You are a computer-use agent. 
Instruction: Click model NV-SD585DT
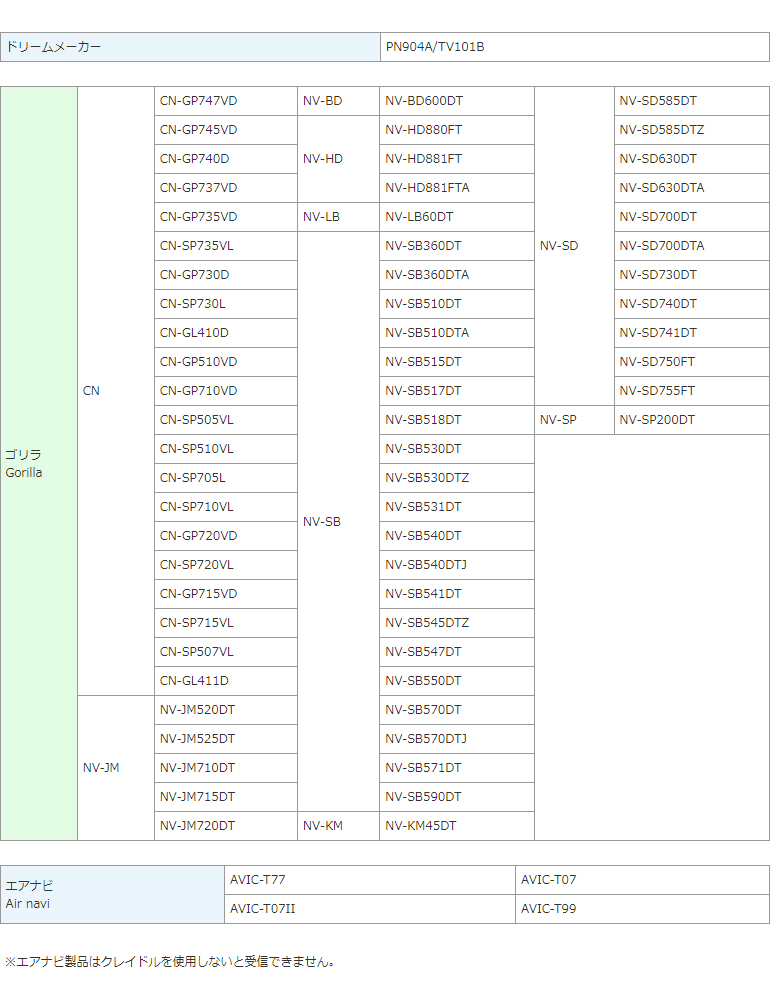click(692, 101)
